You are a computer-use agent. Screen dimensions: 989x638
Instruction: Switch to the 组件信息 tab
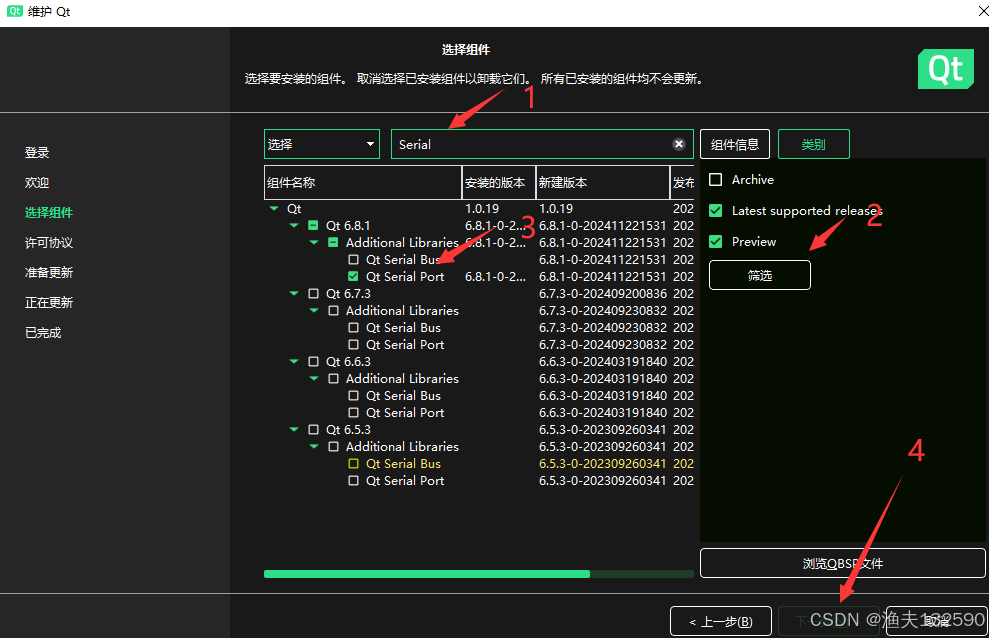tap(735, 144)
